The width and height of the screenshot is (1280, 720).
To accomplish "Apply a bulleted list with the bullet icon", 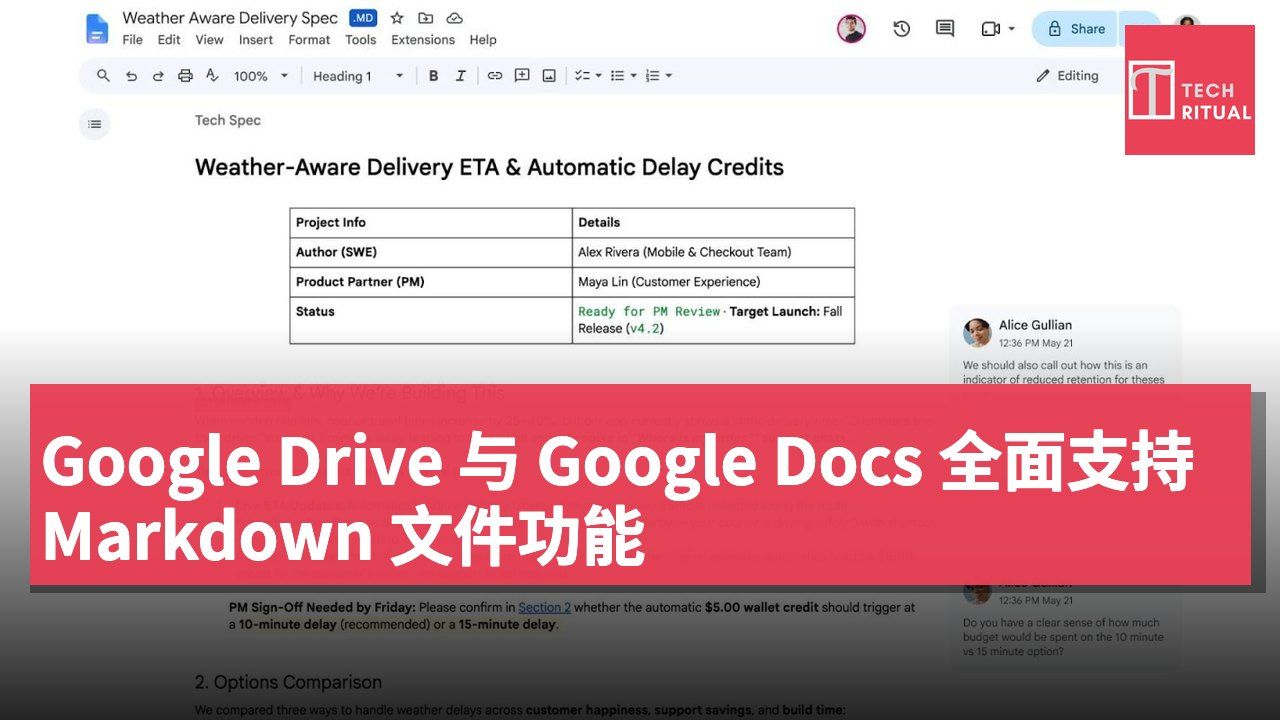I will 618,76.
